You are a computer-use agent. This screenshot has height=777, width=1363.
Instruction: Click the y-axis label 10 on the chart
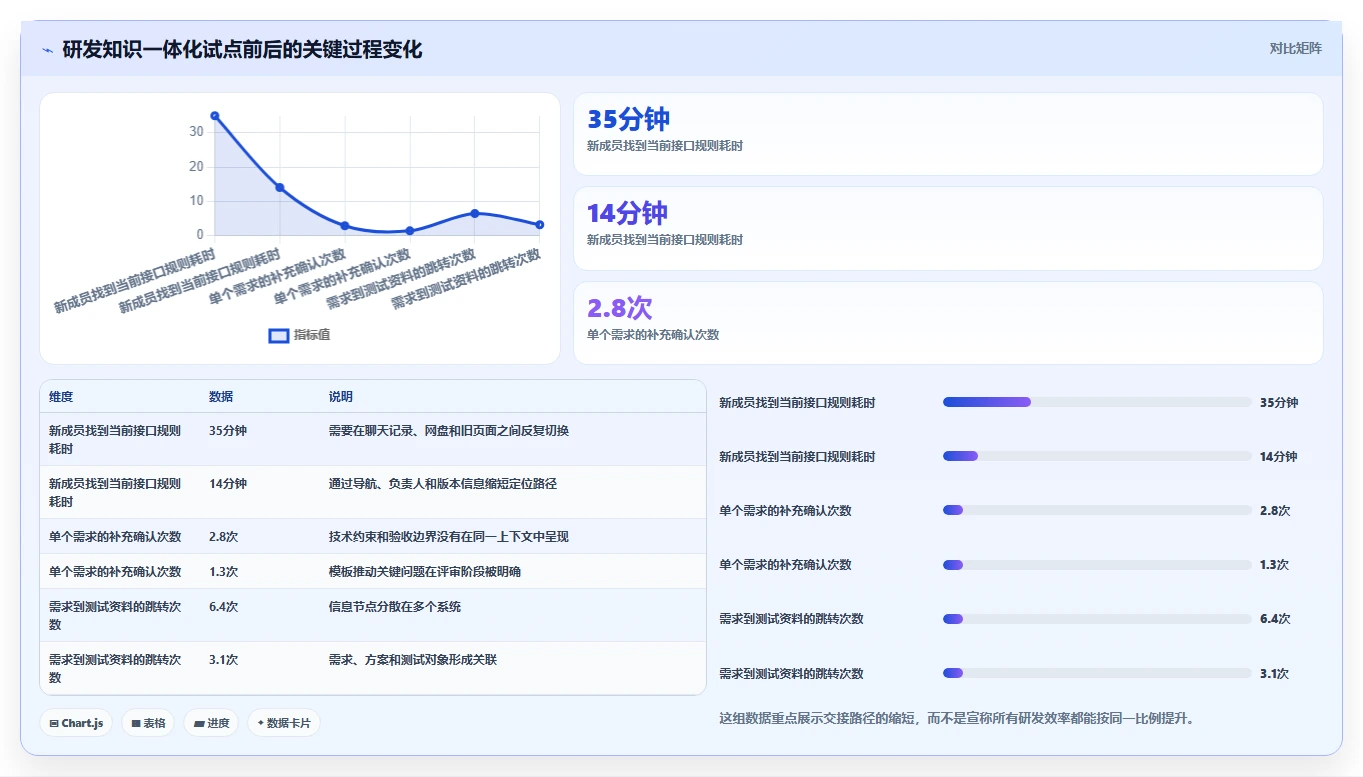[196, 201]
